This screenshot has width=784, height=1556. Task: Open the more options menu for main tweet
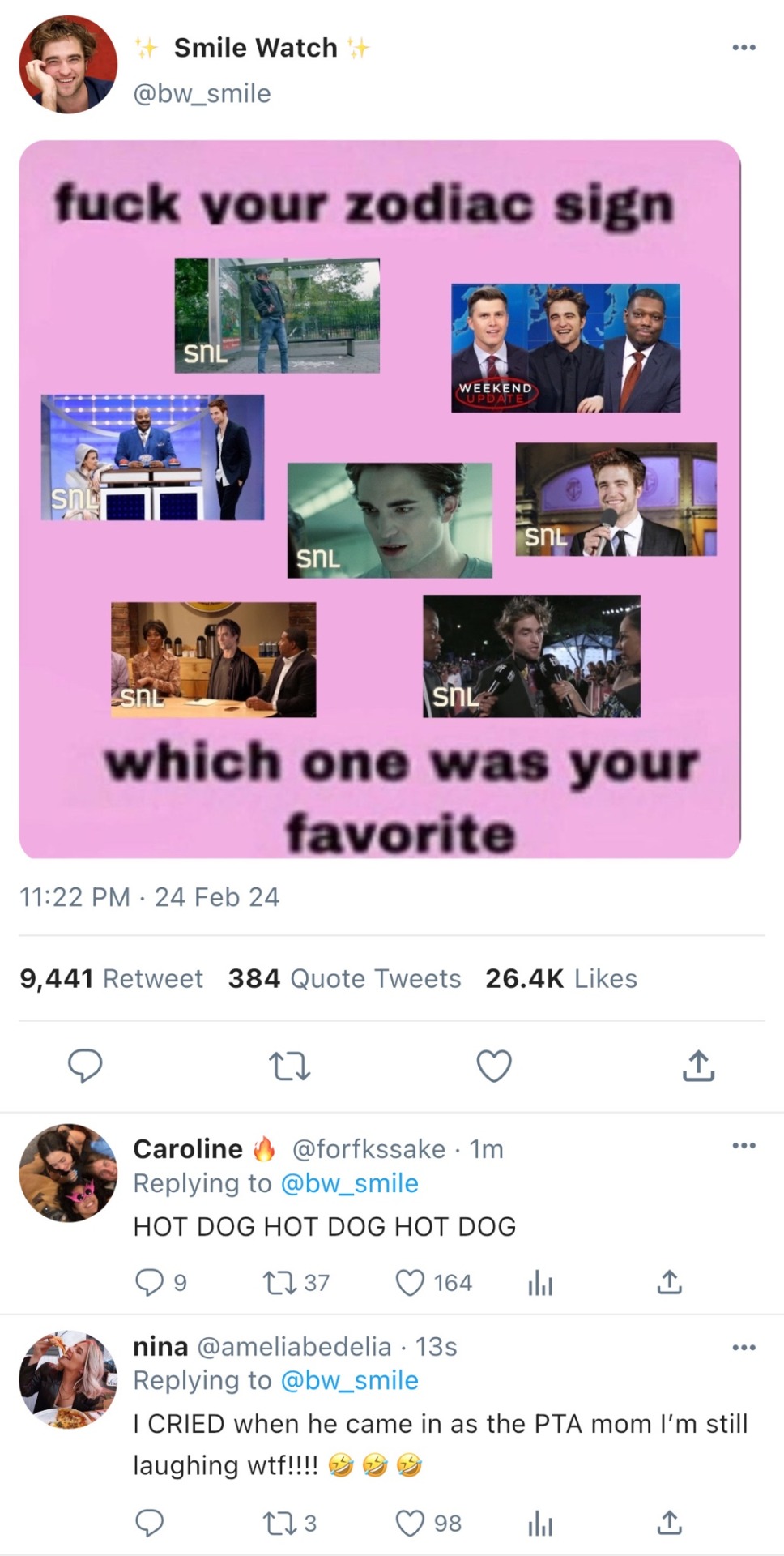pyautogui.click(x=743, y=48)
